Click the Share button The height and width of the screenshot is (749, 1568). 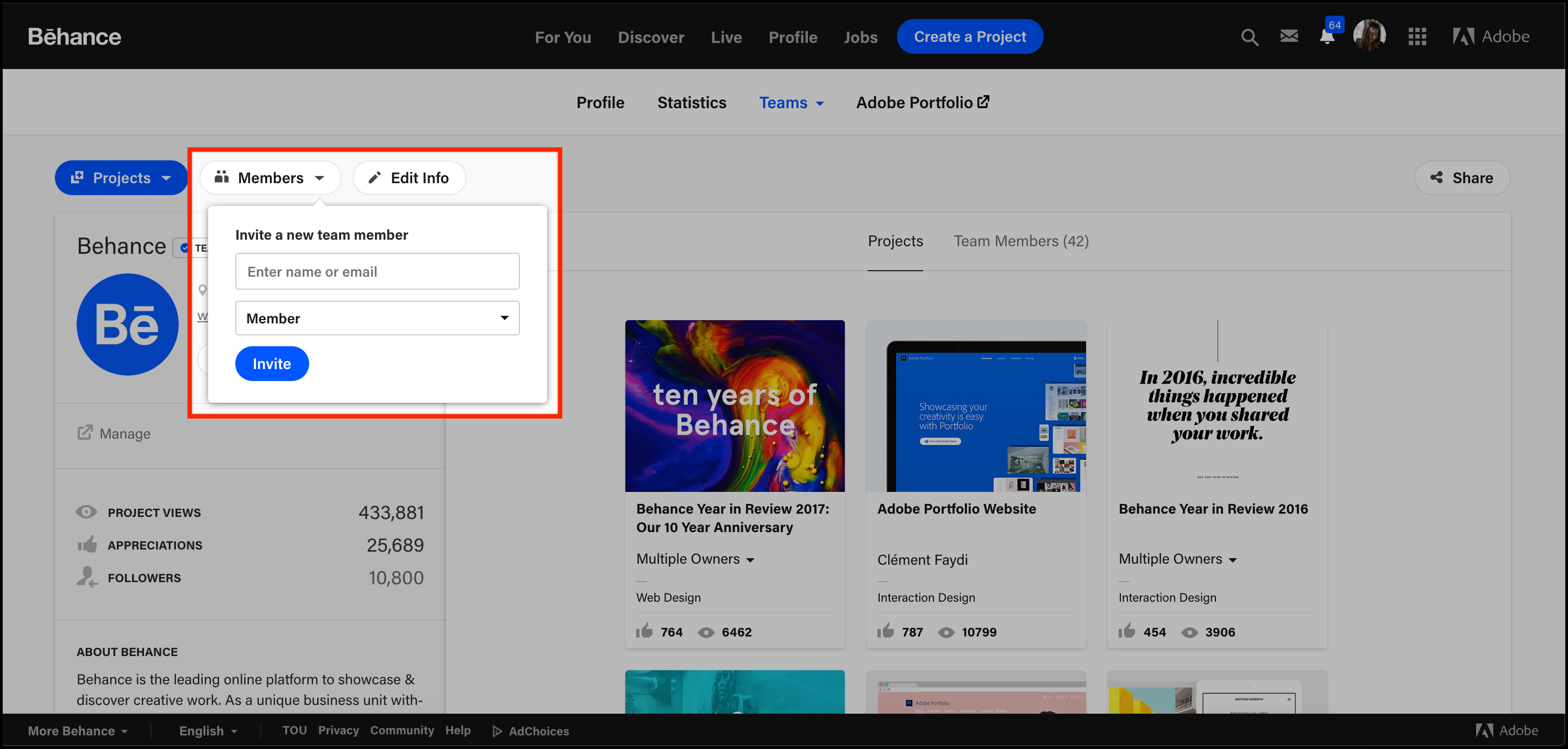click(x=1462, y=178)
